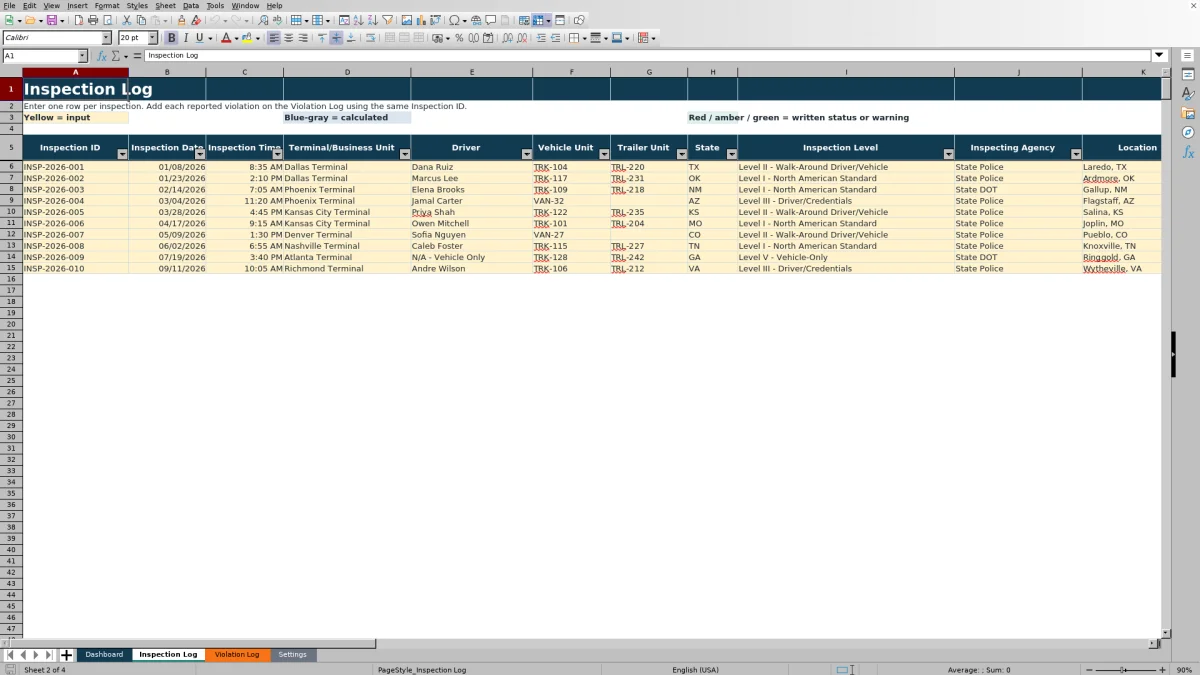Toggle Underline formatting
This screenshot has width=1200, height=675.
pos(199,38)
